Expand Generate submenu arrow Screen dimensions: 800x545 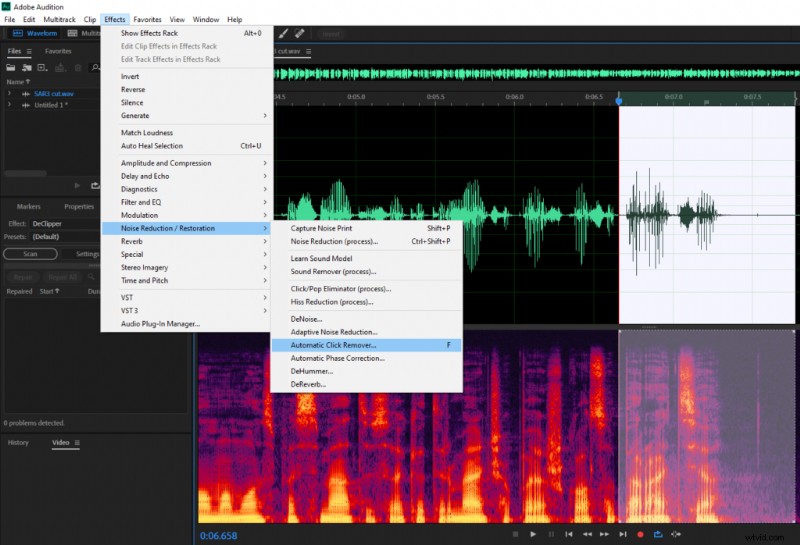tap(265, 116)
